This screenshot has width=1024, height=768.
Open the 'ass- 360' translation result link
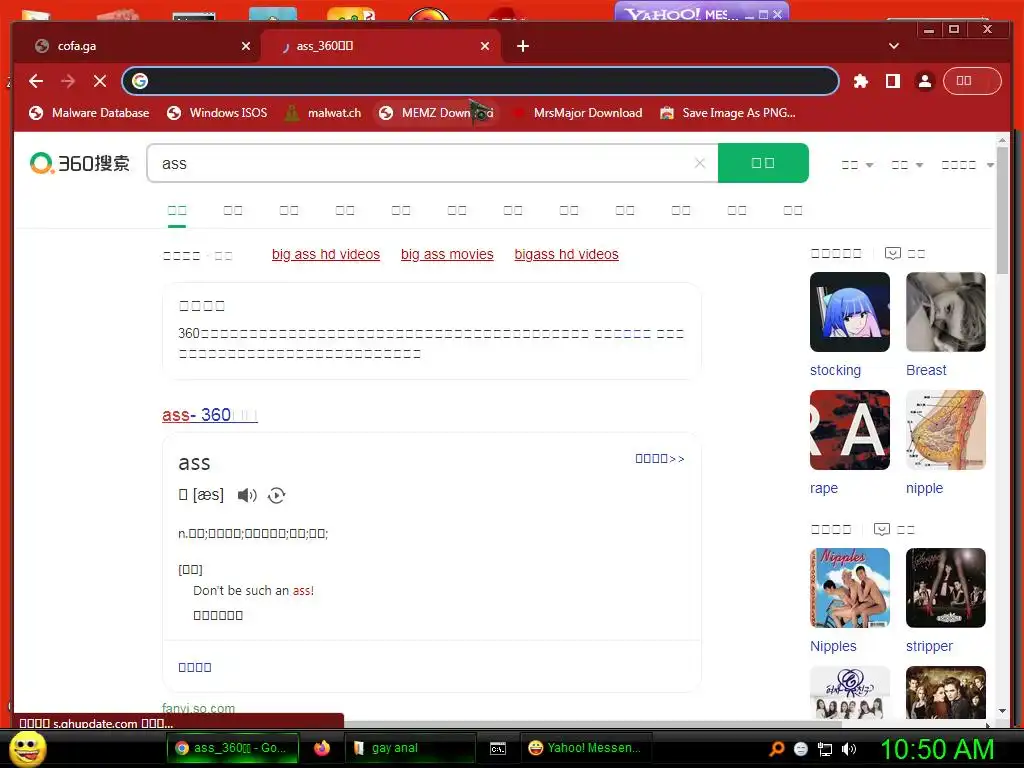(210, 415)
